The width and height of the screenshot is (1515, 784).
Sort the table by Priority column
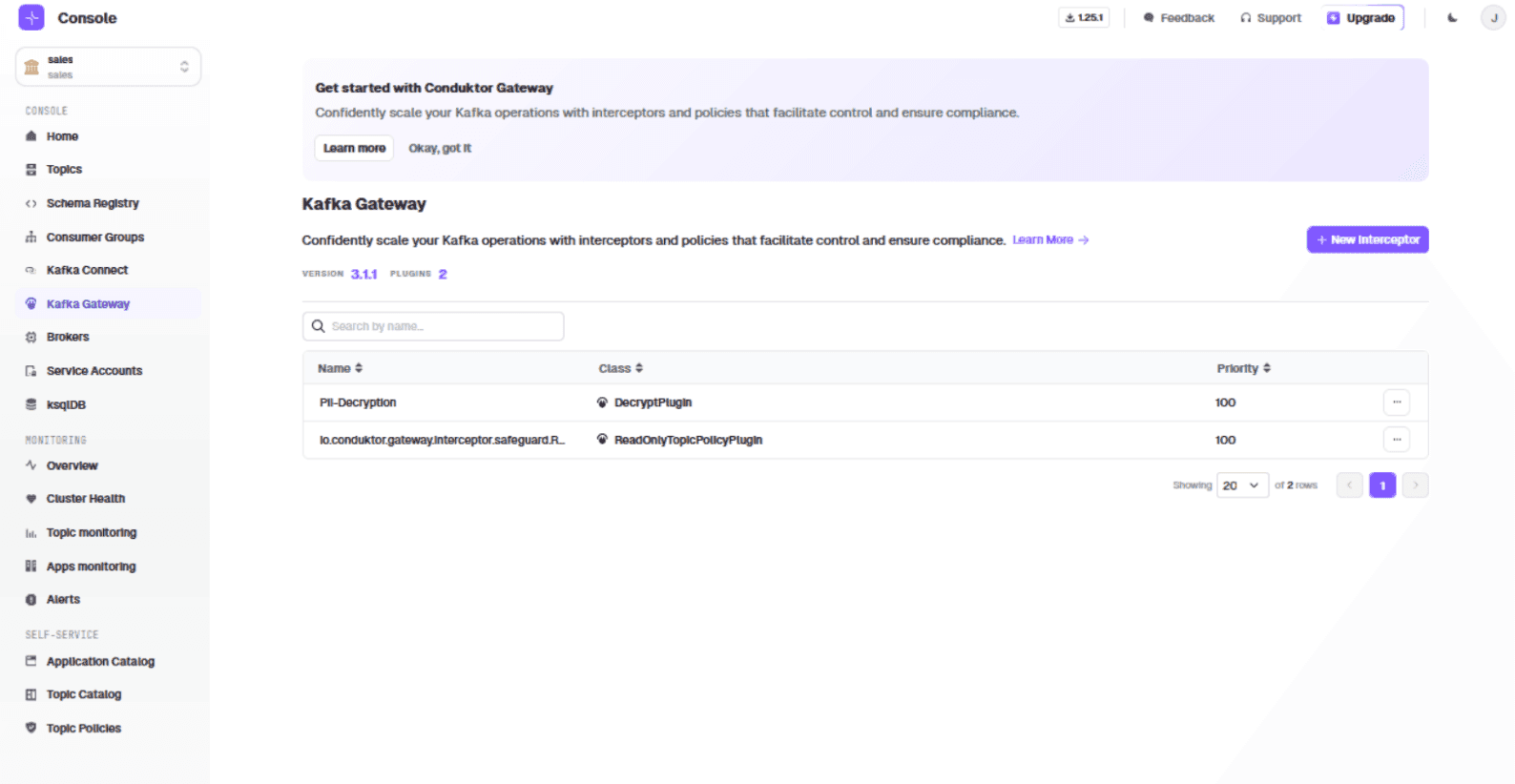click(1243, 368)
